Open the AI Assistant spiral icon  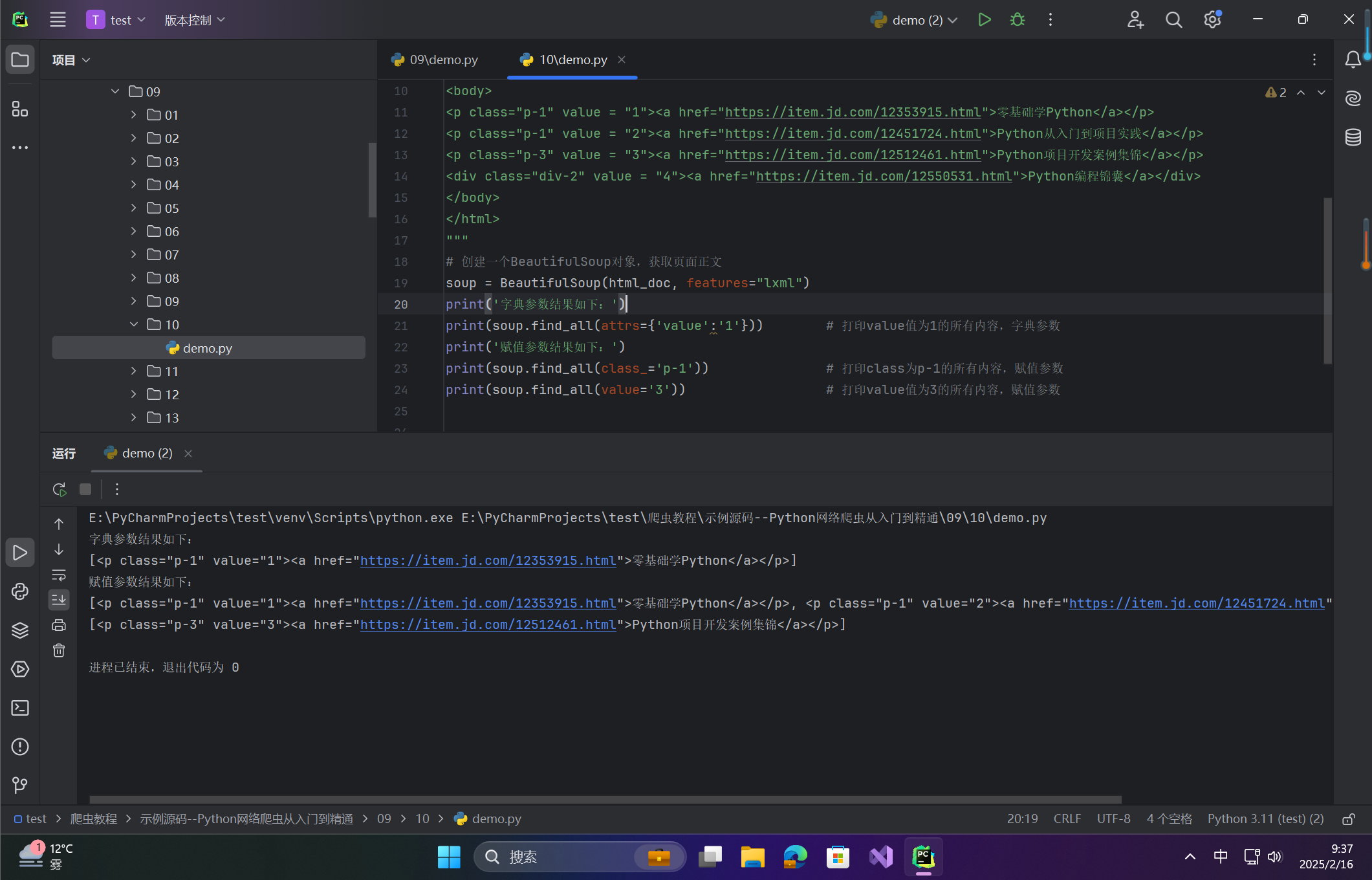click(1353, 98)
